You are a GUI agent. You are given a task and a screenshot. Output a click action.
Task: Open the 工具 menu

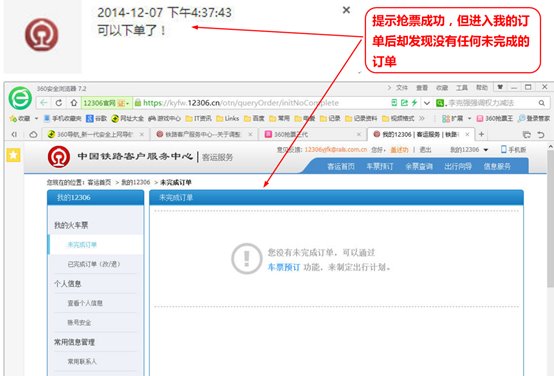click(461, 88)
